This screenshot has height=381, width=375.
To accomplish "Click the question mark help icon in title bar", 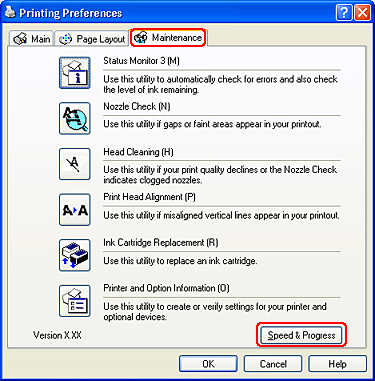I will [344, 13].
